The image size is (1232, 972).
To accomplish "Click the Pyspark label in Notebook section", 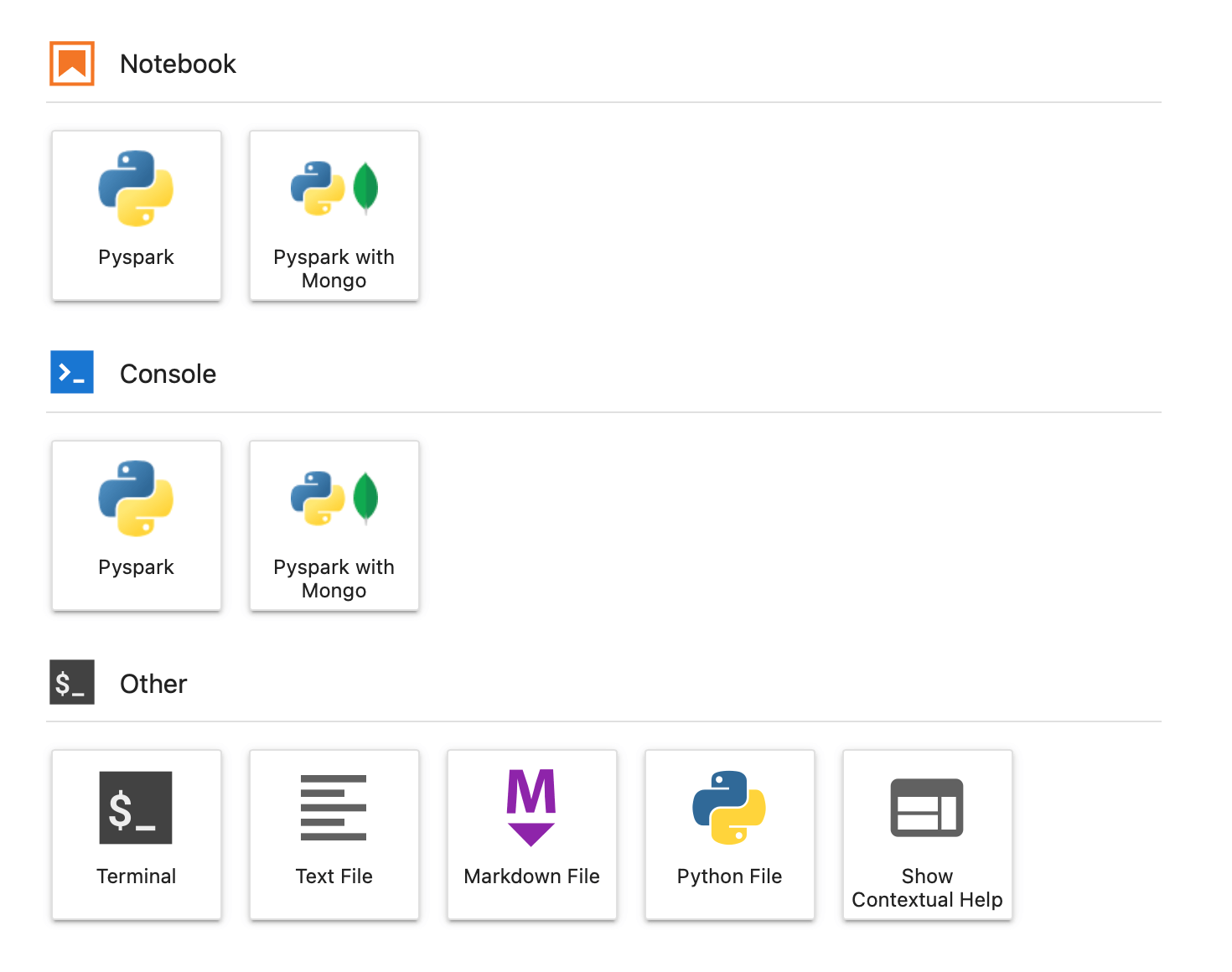I will [x=137, y=257].
